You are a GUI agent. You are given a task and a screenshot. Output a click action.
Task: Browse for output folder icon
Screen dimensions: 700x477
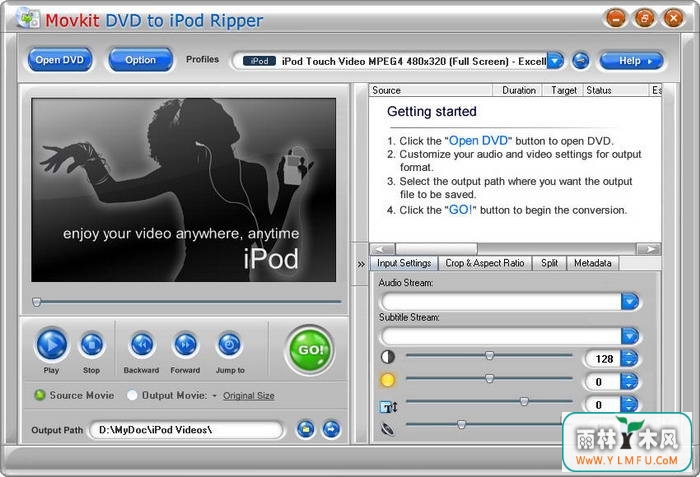point(306,429)
